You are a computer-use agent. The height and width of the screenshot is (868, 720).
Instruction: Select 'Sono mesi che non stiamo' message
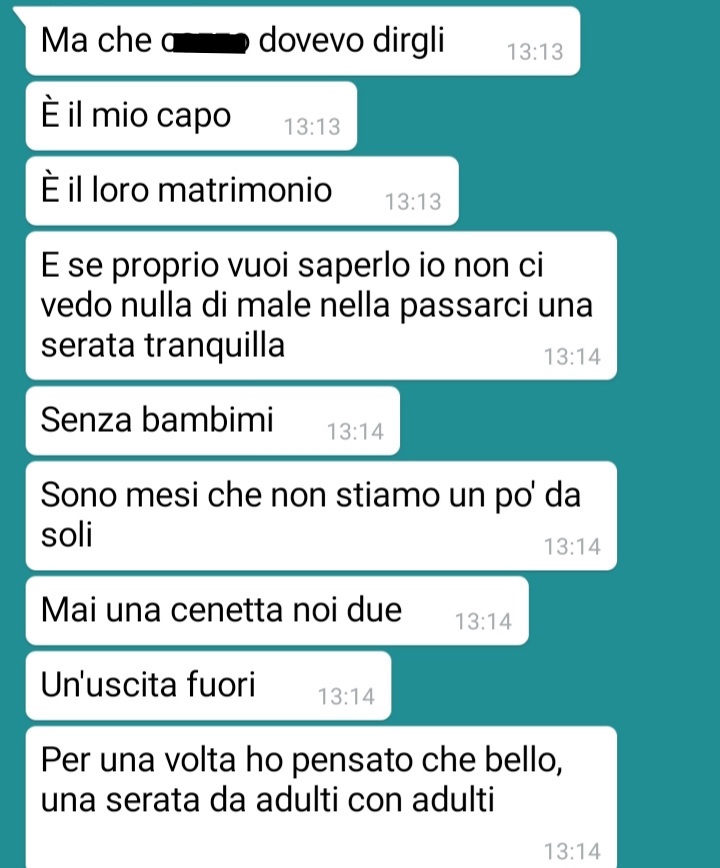(321, 515)
